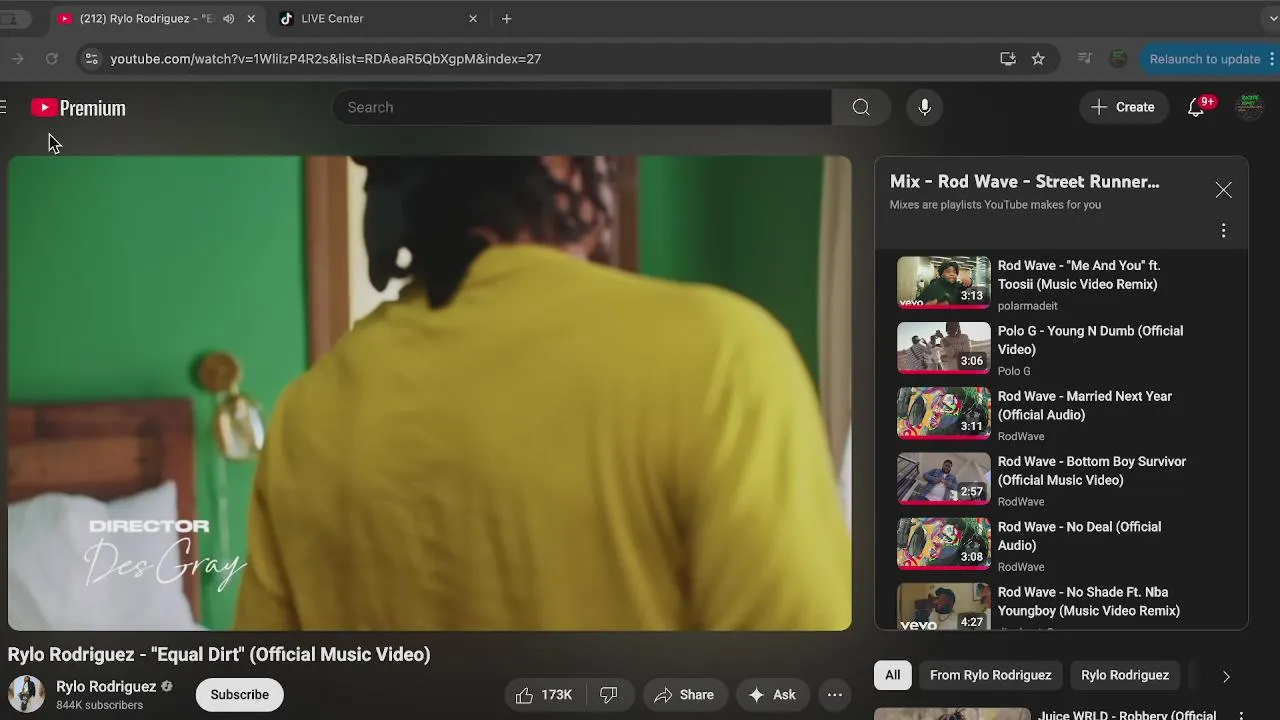Click Rod Wave - Bottom Boy Survivor title
The height and width of the screenshot is (720, 1280).
(1092, 470)
